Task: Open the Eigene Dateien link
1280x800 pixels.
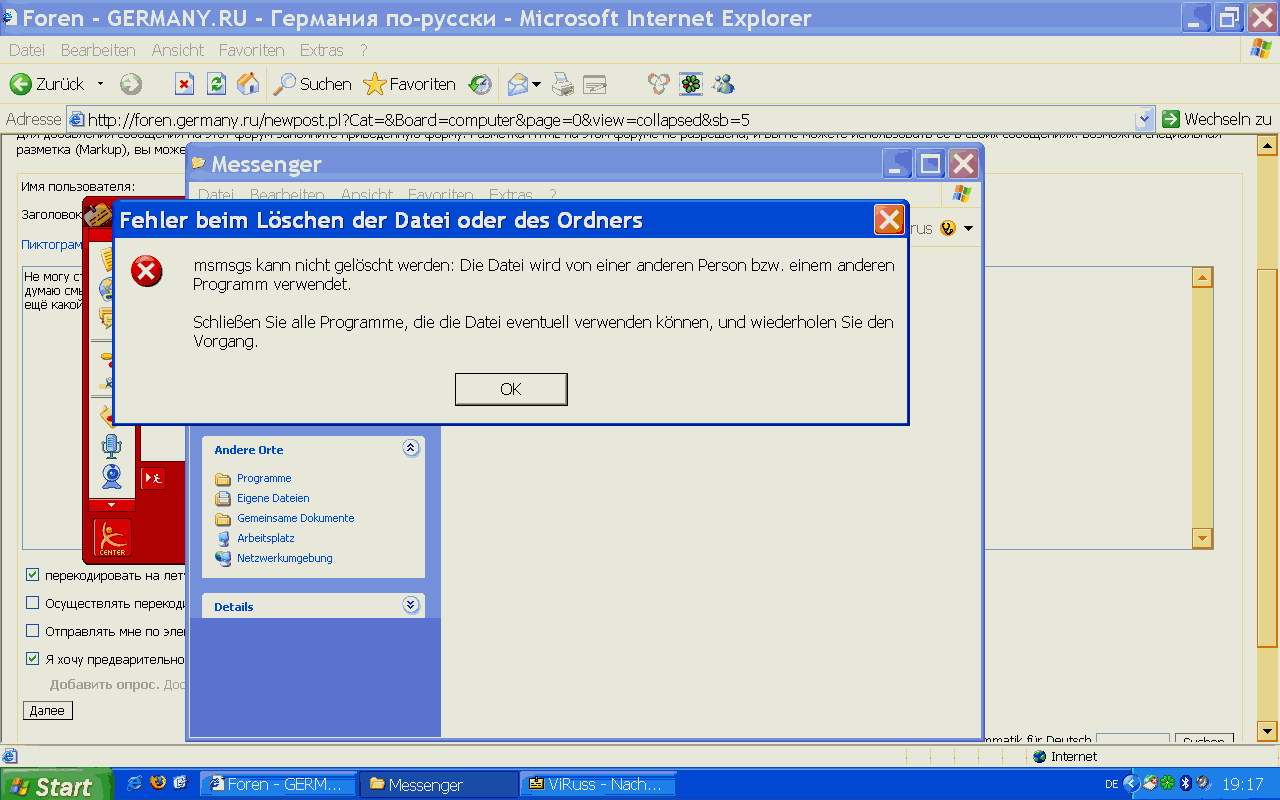Action: (x=273, y=498)
